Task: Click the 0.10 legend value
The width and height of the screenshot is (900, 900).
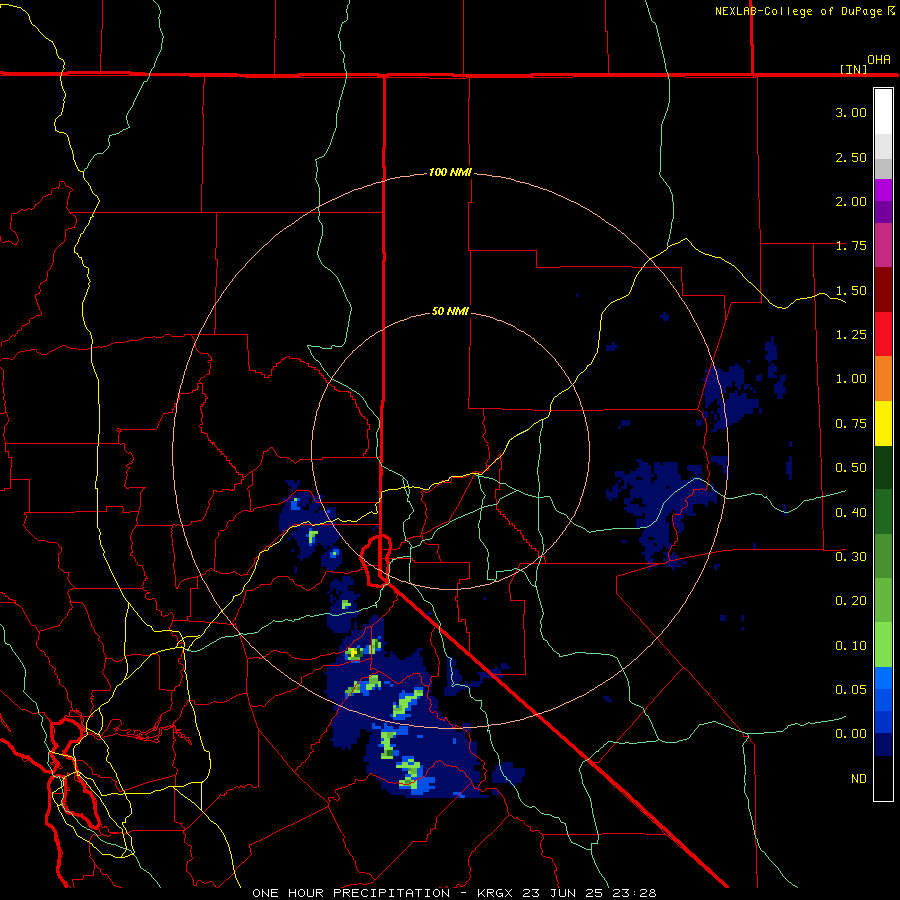Action: pyautogui.click(x=851, y=646)
